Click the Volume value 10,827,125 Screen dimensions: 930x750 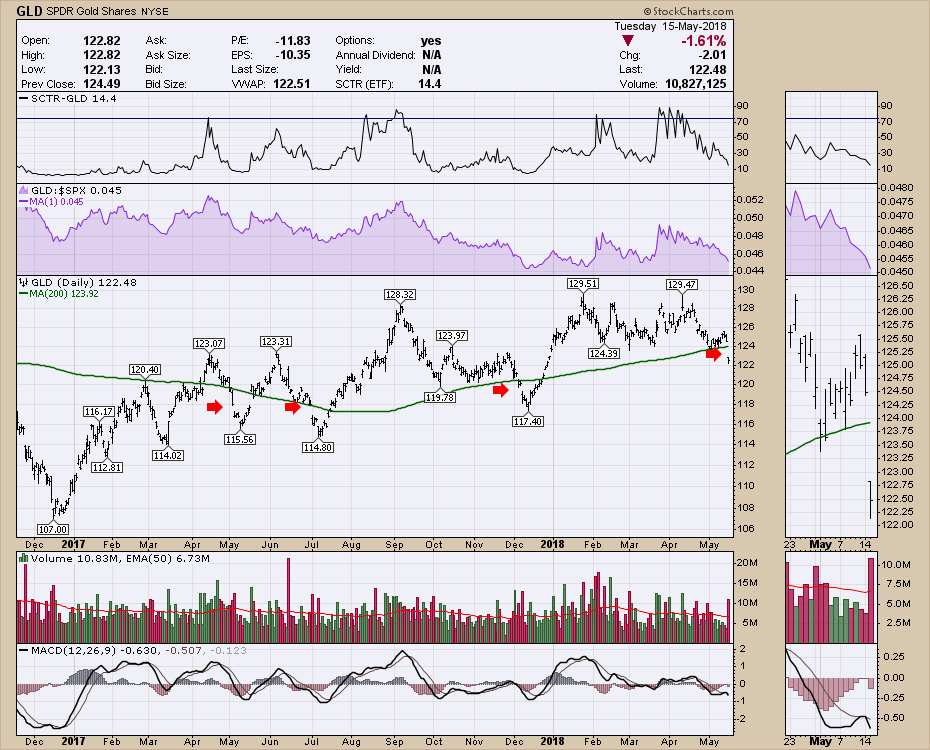(x=696, y=84)
